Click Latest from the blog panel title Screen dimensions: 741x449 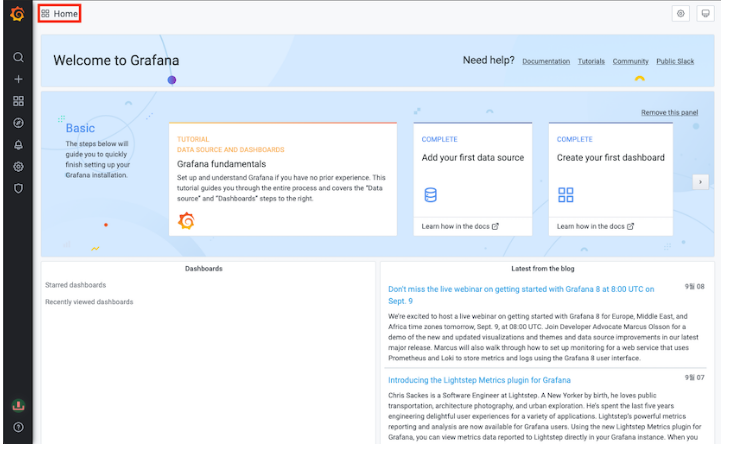pos(543,268)
